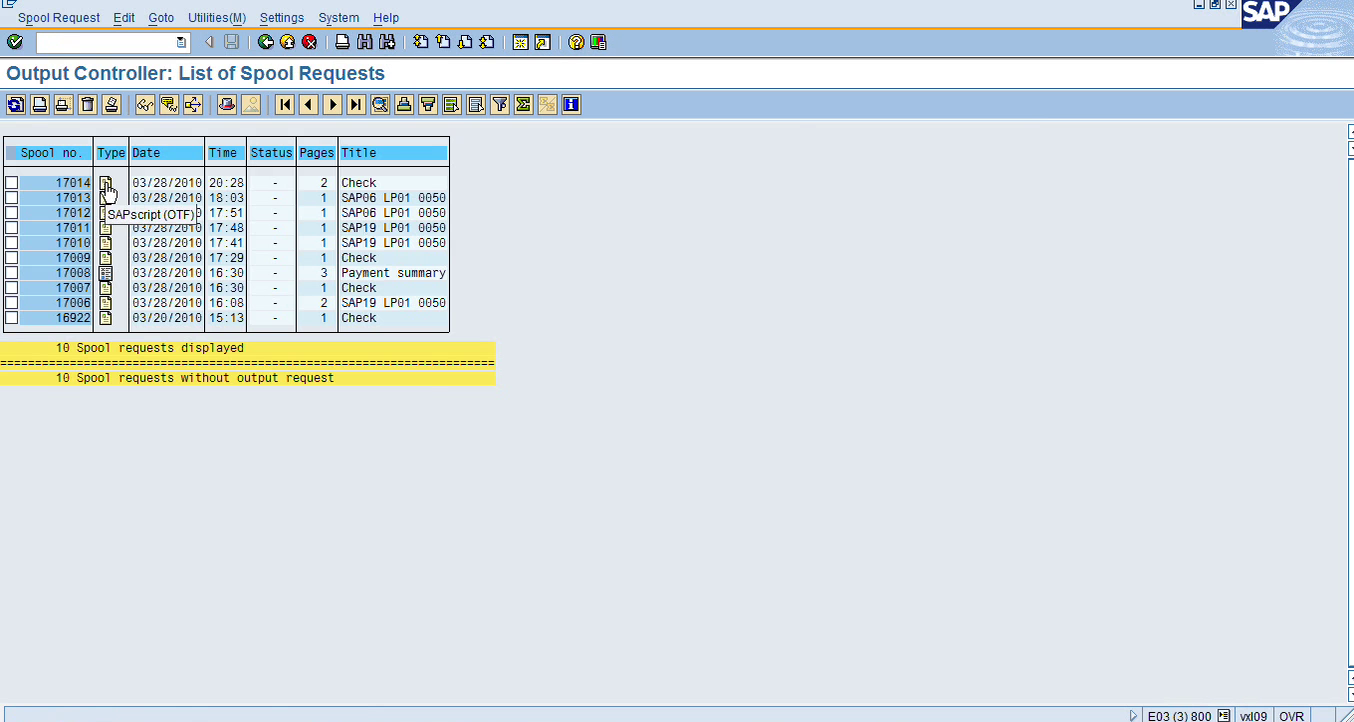This screenshot has width=1354, height=722.
Task: Jump to last page of list
Action: 357,104
